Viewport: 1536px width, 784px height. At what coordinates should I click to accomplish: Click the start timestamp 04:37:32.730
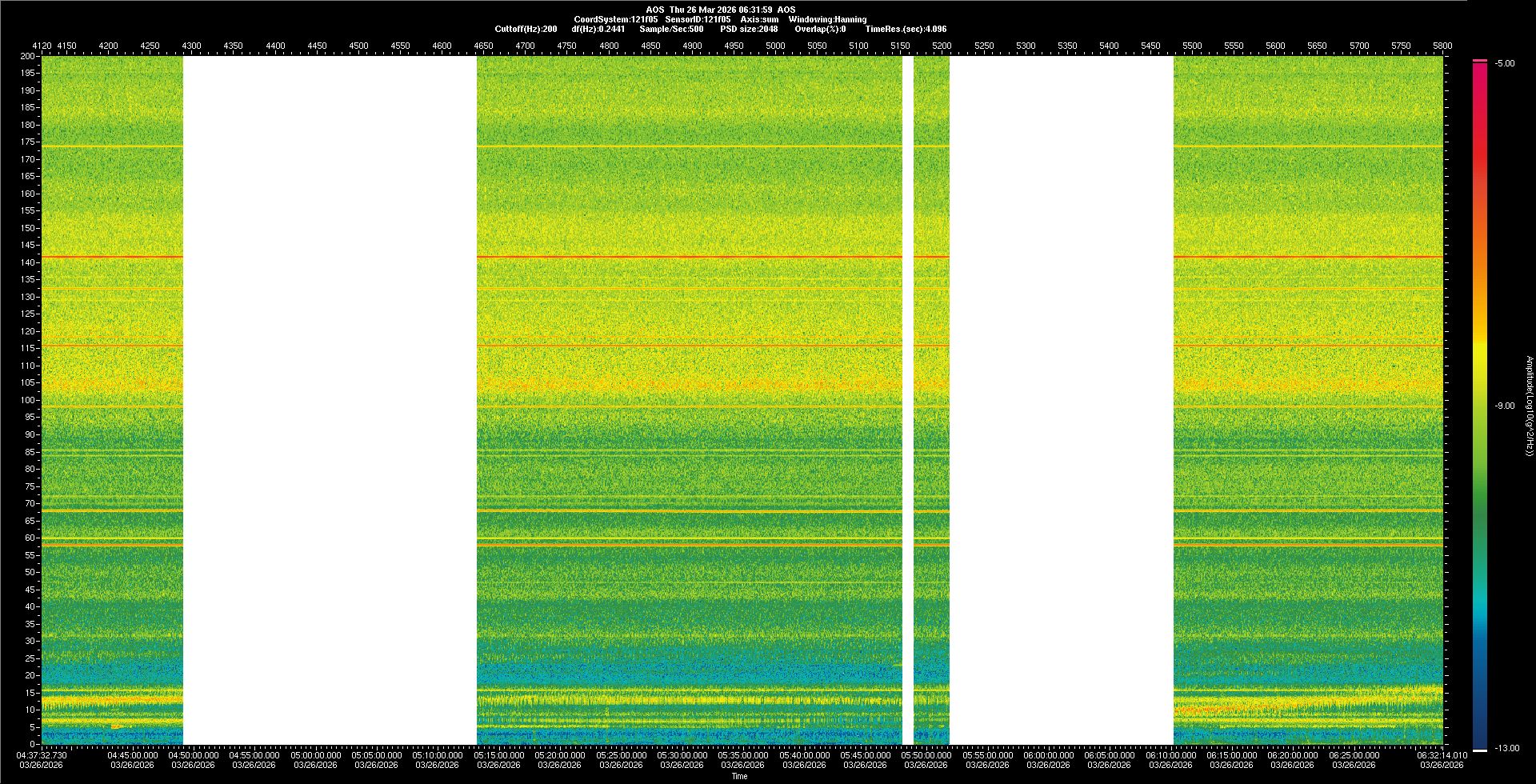pyautogui.click(x=42, y=755)
